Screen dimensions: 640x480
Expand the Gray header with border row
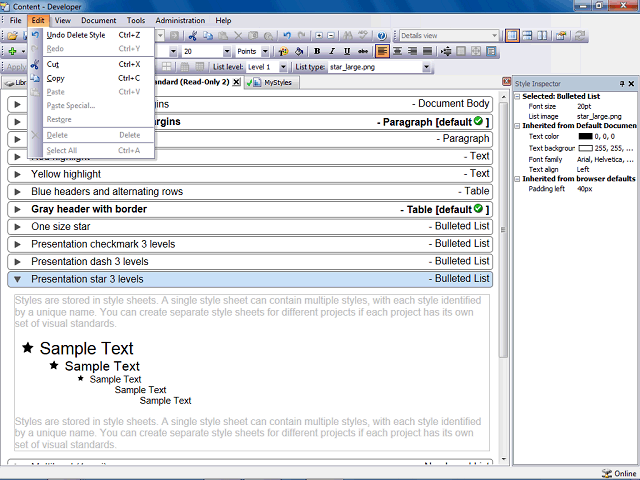click(x=17, y=209)
